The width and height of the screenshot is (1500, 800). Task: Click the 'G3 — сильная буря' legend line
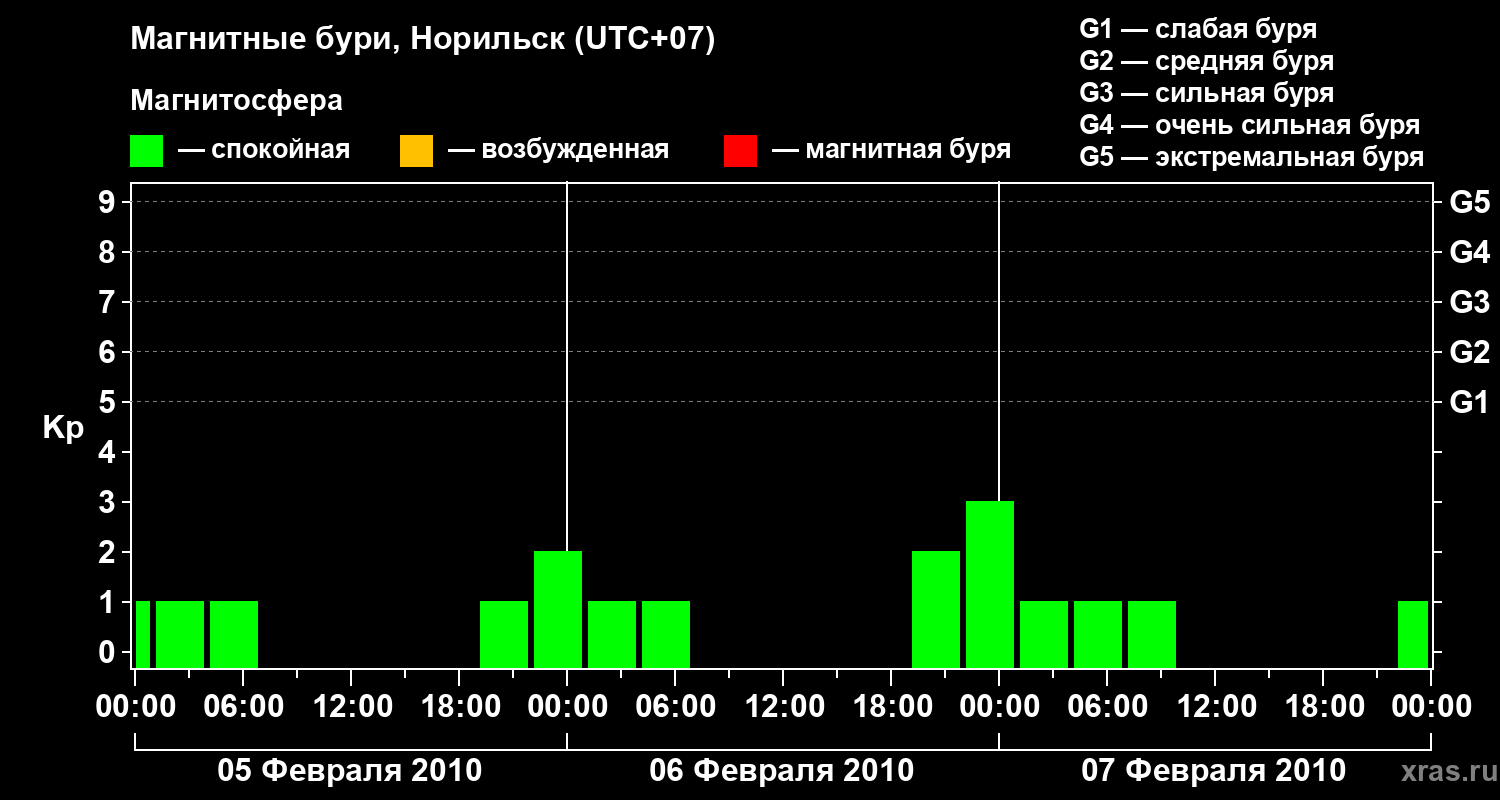pos(1206,93)
